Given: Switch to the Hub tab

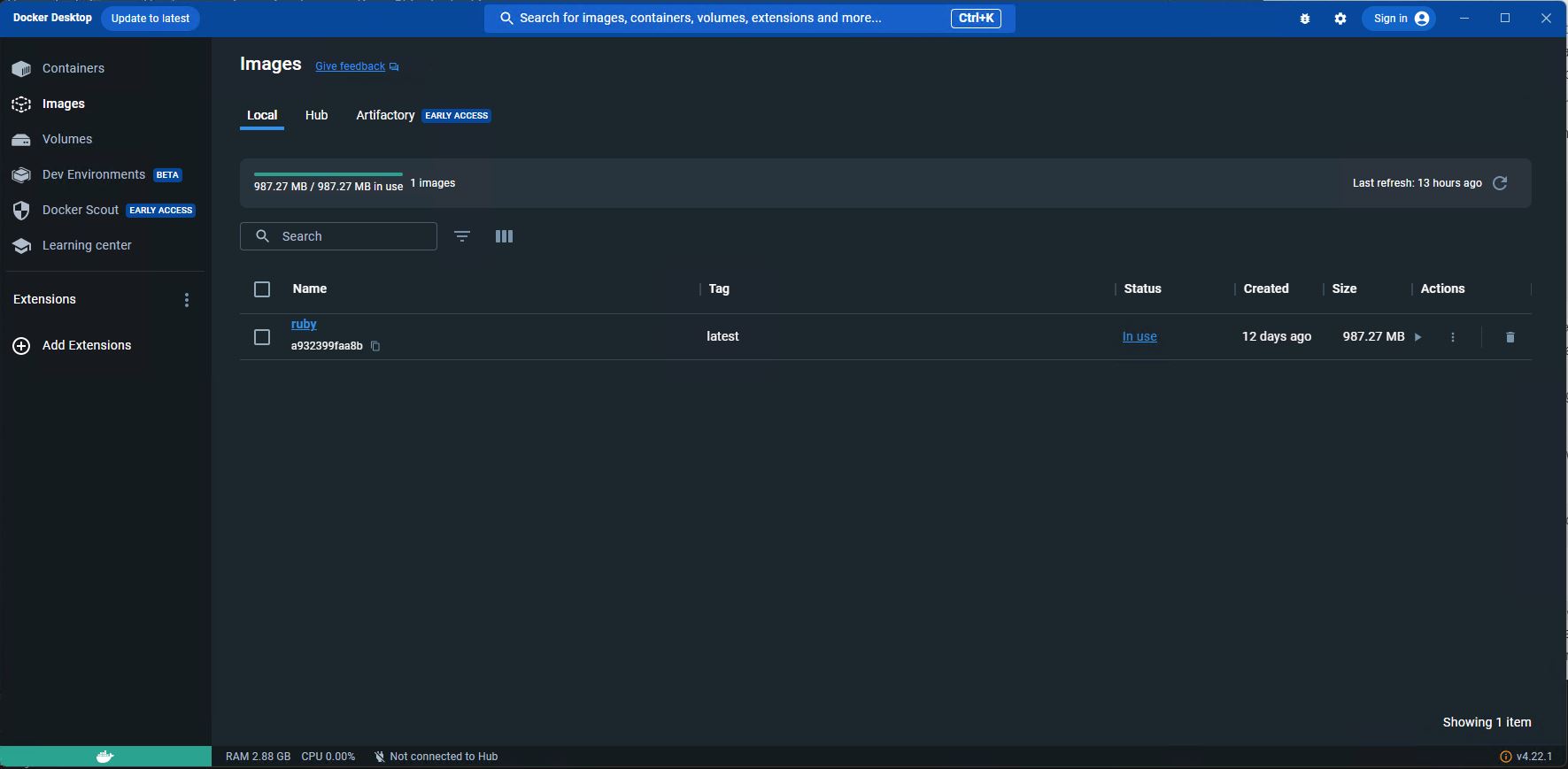Looking at the screenshot, I should pos(317,115).
